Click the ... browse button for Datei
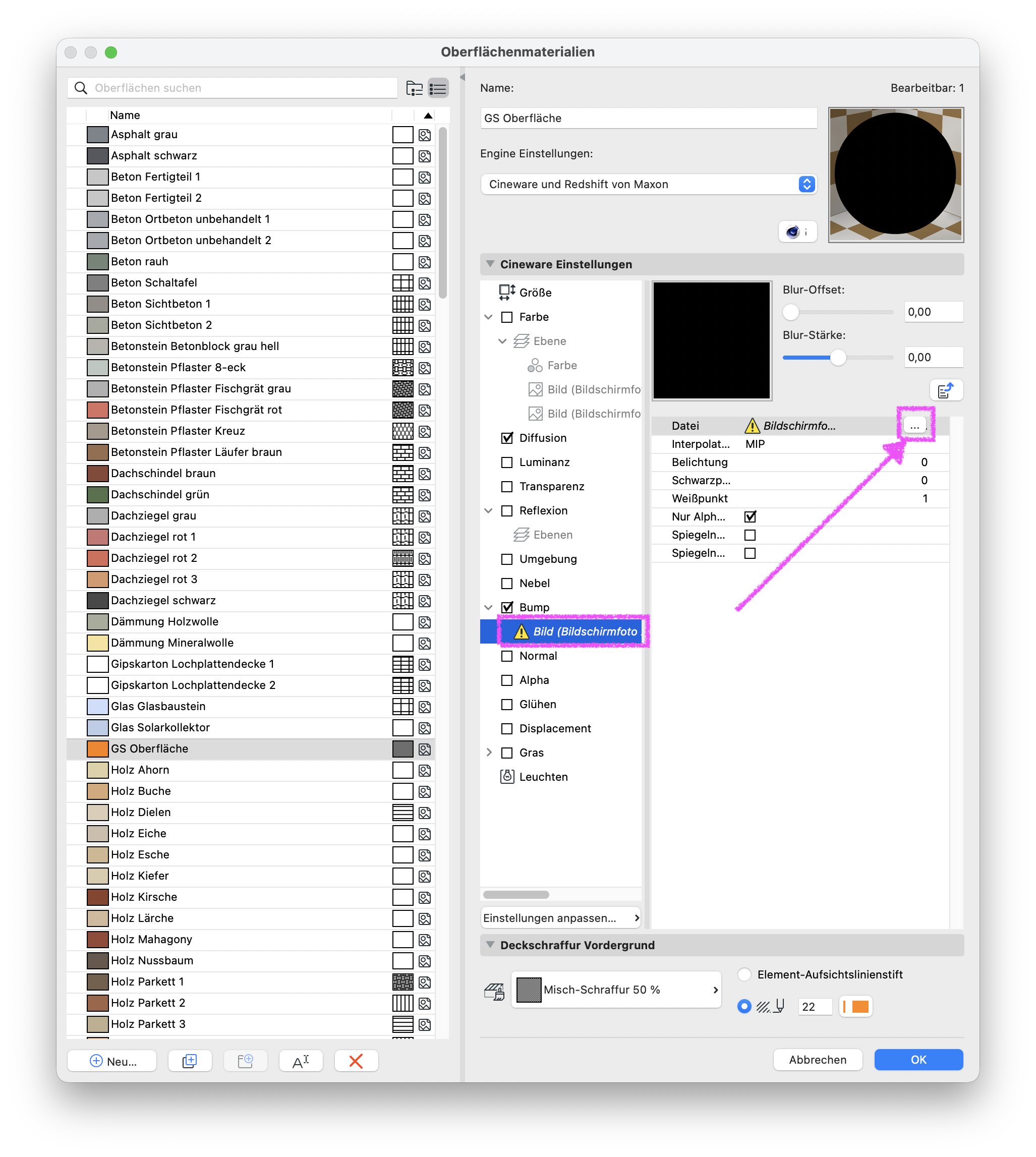The height and width of the screenshot is (1157, 1036). 914,426
